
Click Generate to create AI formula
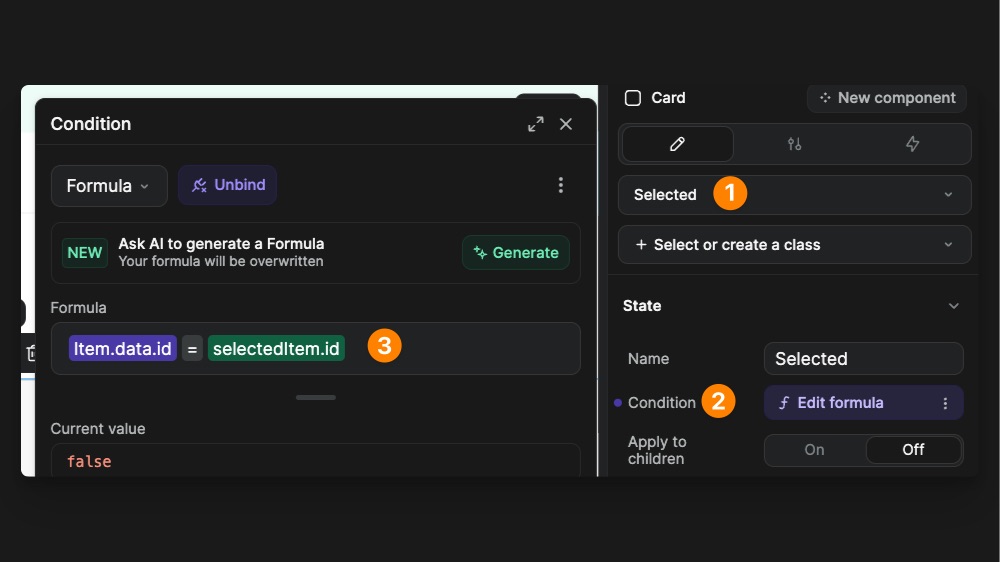coord(515,253)
